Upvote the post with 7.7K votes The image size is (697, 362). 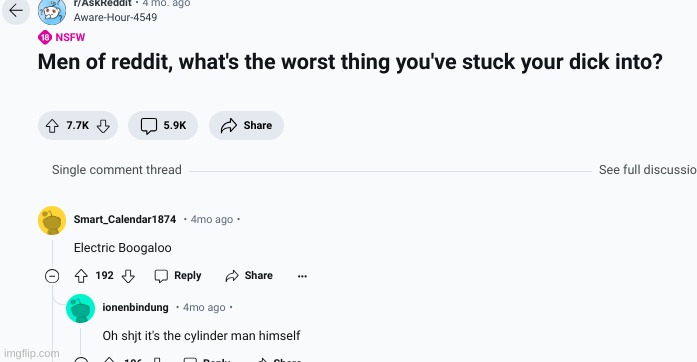click(x=52, y=126)
